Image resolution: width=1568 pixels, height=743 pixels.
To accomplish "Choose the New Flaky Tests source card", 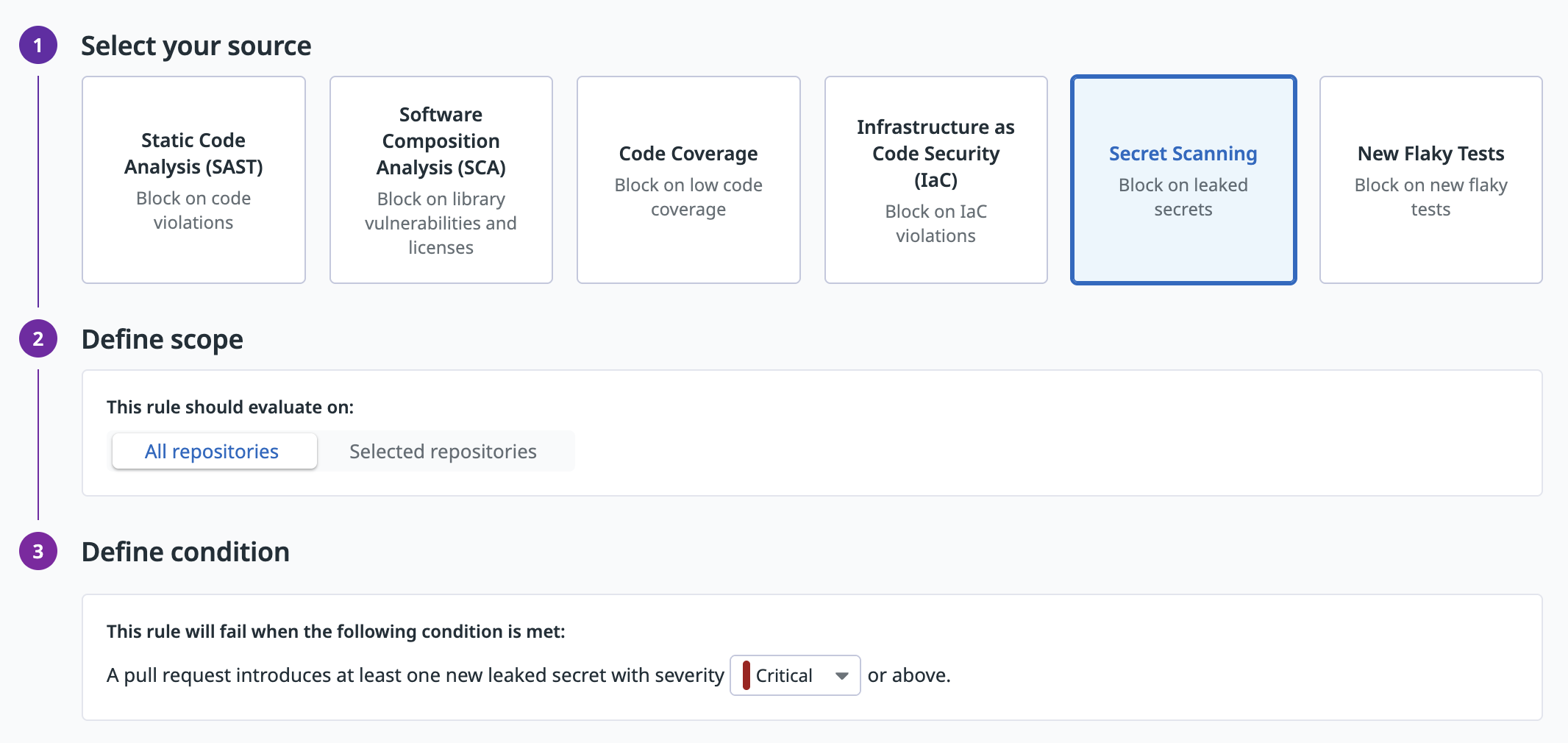I will [x=1430, y=180].
